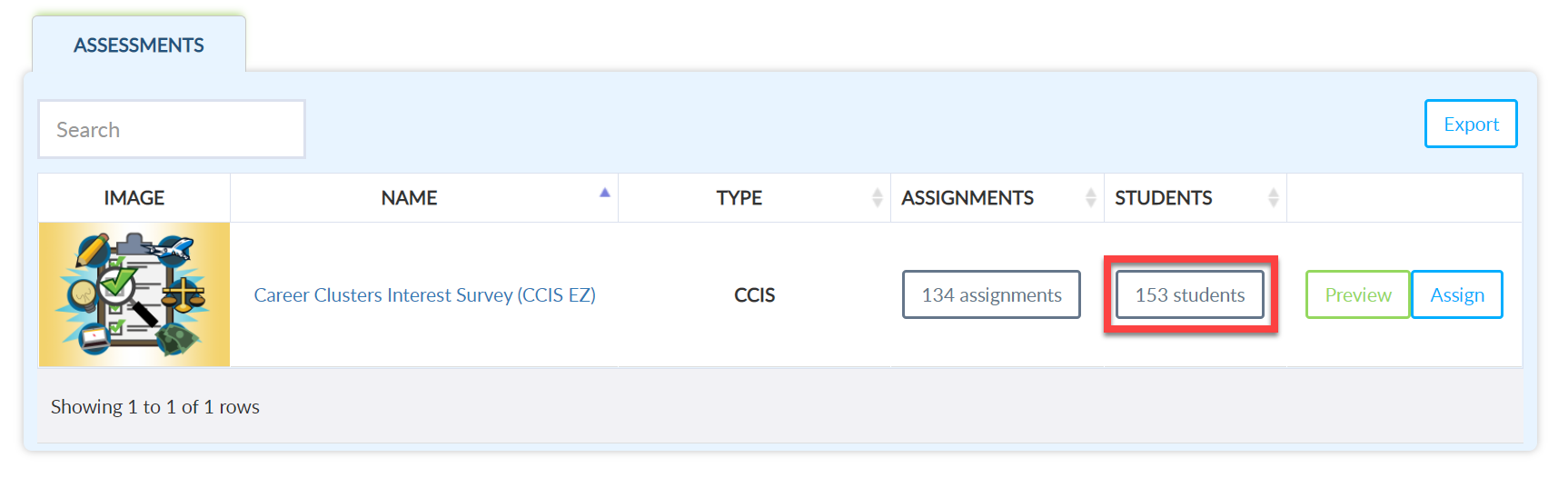The image size is (1568, 488).
Task: Open the Assessments tab
Action: coord(139,45)
